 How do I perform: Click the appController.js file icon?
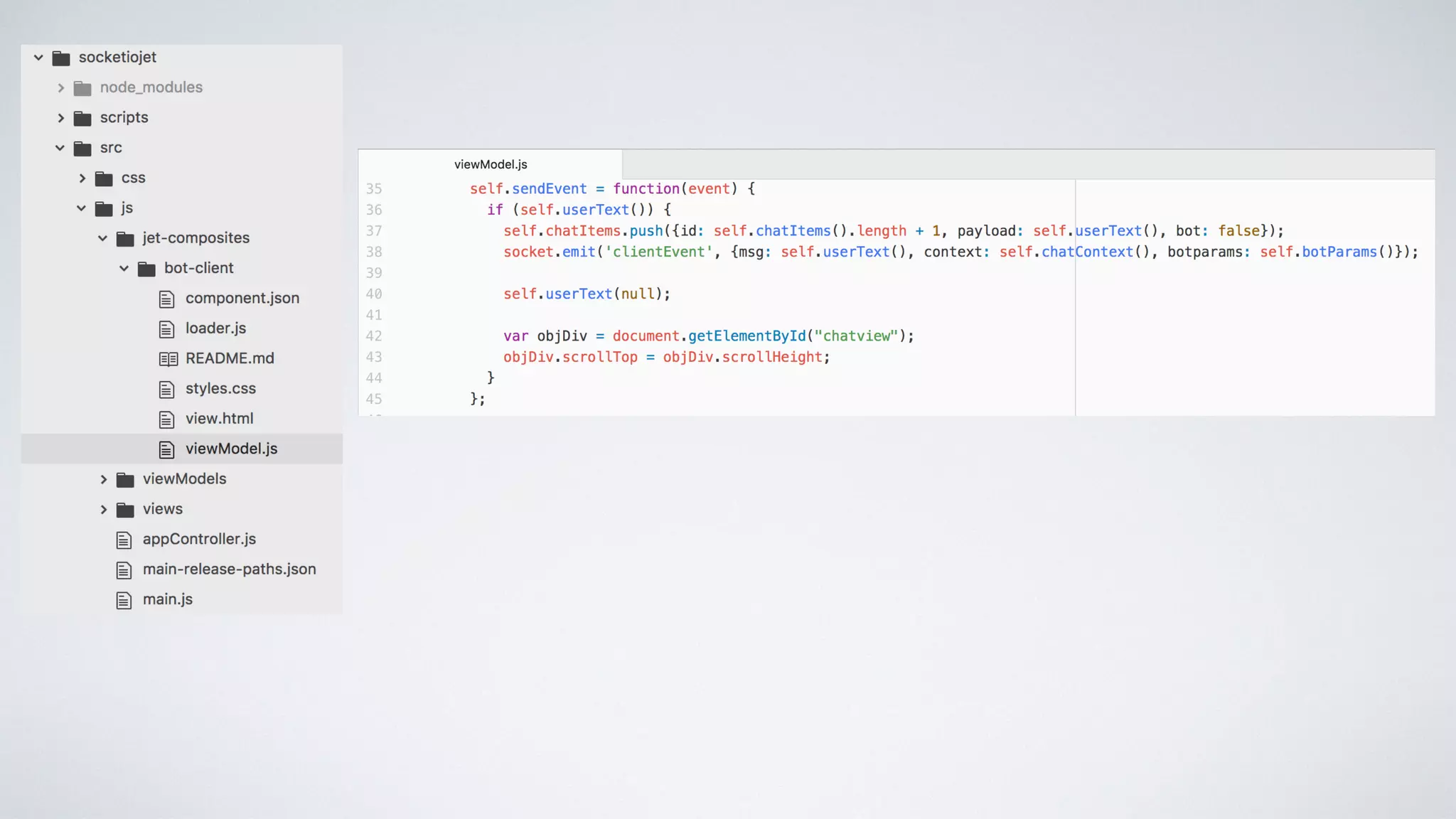pyautogui.click(x=124, y=540)
